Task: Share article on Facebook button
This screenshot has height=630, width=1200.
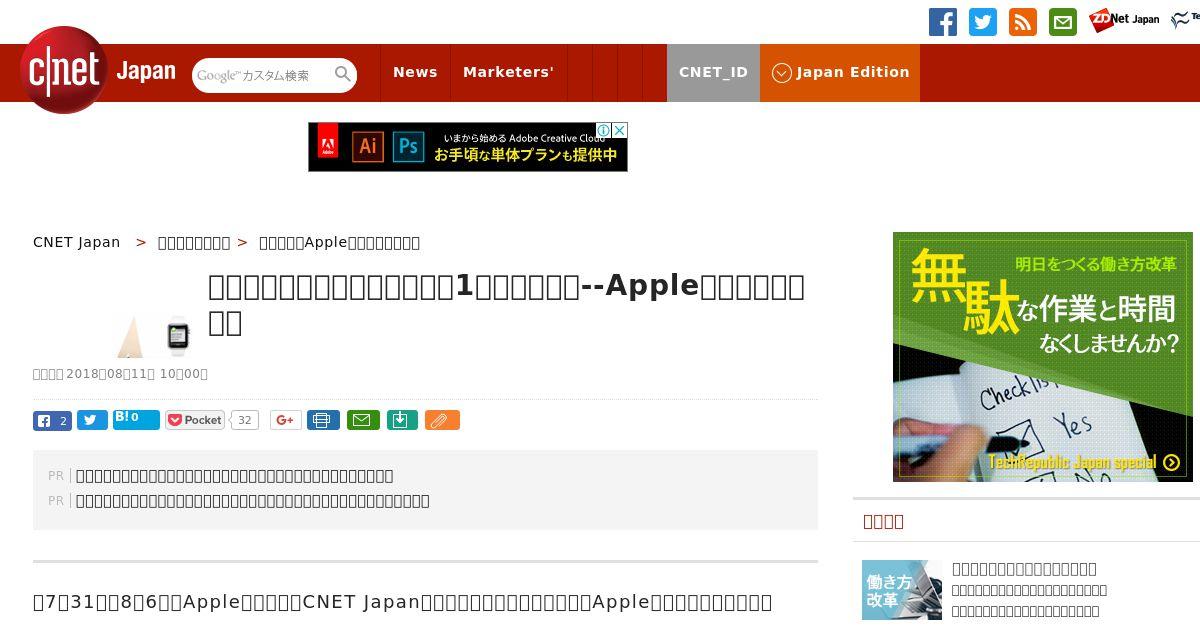Action: pos(52,420)
